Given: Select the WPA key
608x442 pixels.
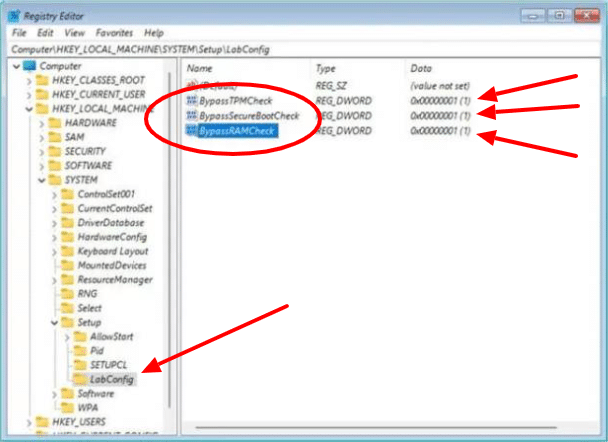Looking at the screenshot, I should click(88, 408).
